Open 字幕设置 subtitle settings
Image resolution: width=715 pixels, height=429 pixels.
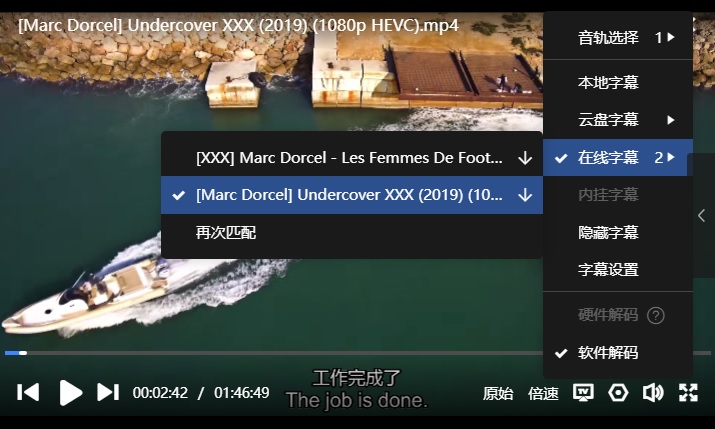coord(618,269)
